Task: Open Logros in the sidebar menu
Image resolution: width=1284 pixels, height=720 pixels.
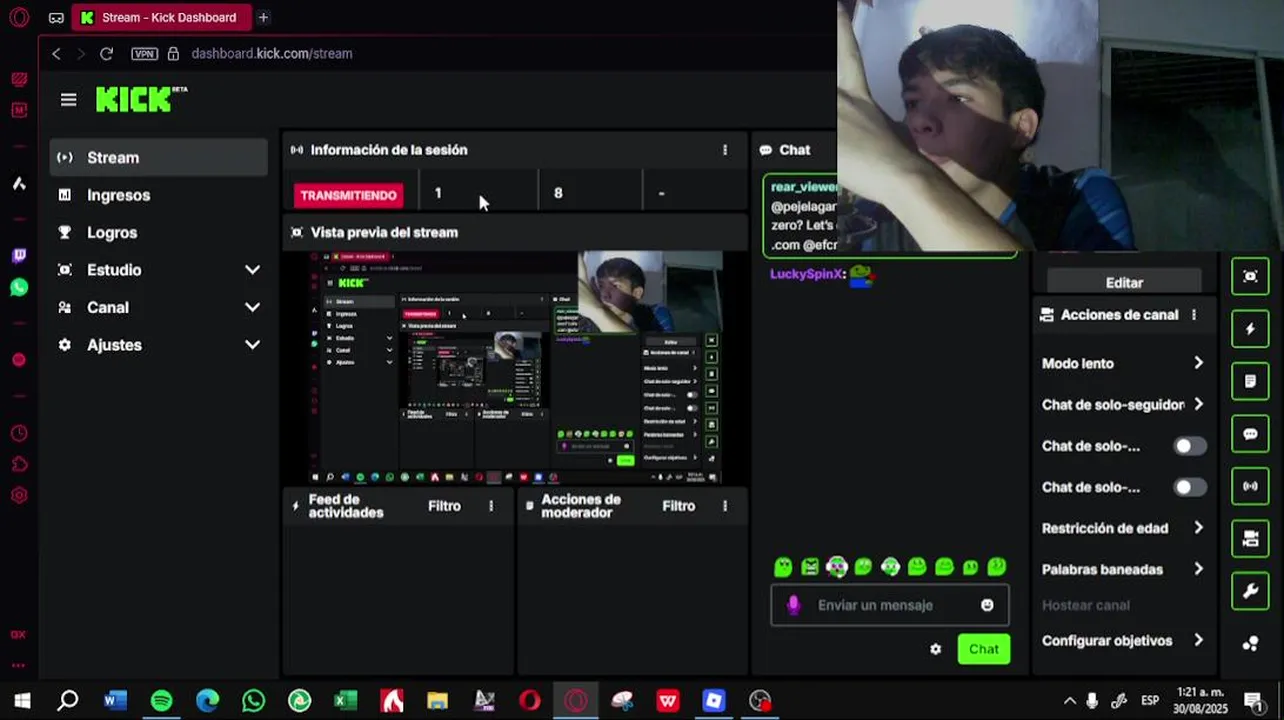Action: (x=159, y=232)
